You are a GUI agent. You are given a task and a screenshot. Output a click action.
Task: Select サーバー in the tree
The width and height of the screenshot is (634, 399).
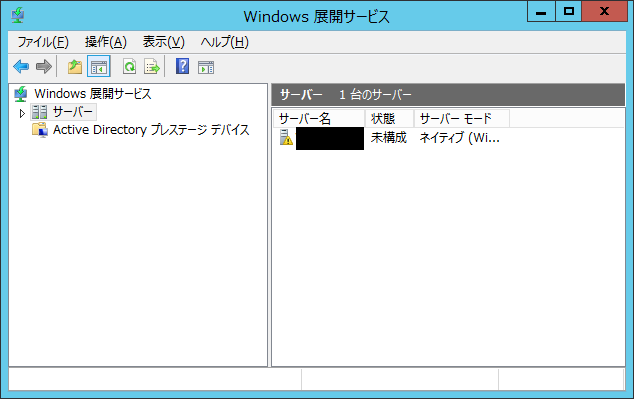(x=73, y=112)
